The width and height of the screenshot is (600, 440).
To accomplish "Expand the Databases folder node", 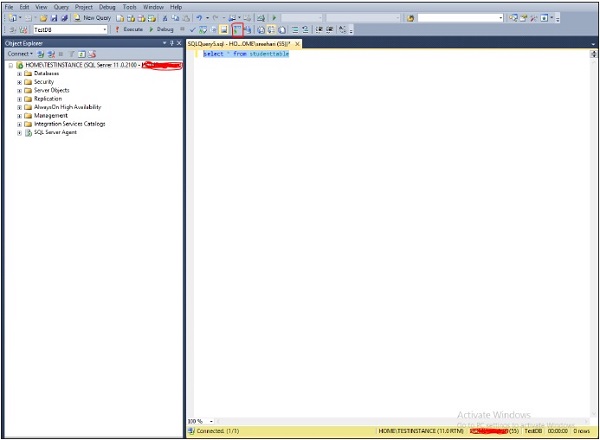I will [19, 73].
